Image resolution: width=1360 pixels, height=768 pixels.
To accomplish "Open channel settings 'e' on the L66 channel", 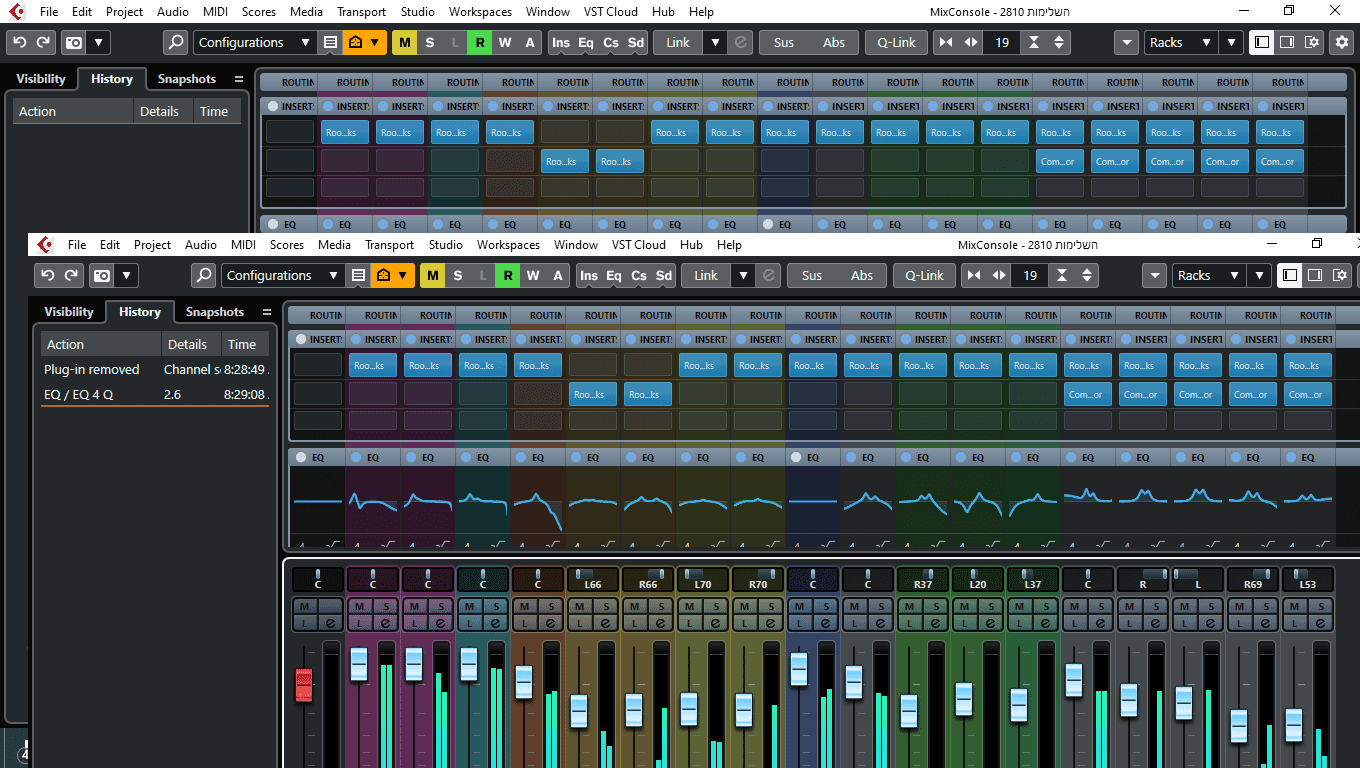I will 605,623.
